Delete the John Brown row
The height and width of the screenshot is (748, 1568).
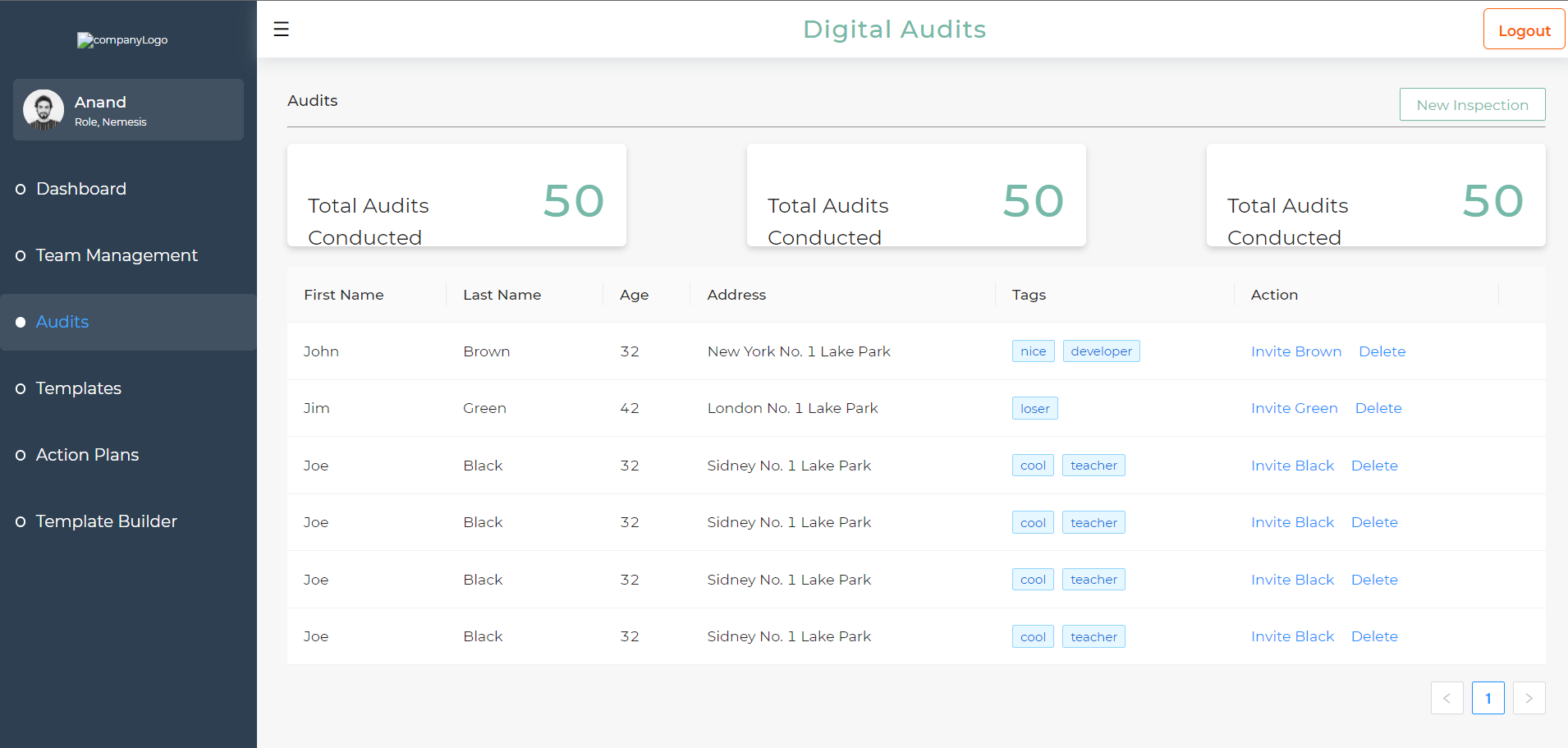pyautogui.click(x=1382, y=351)
